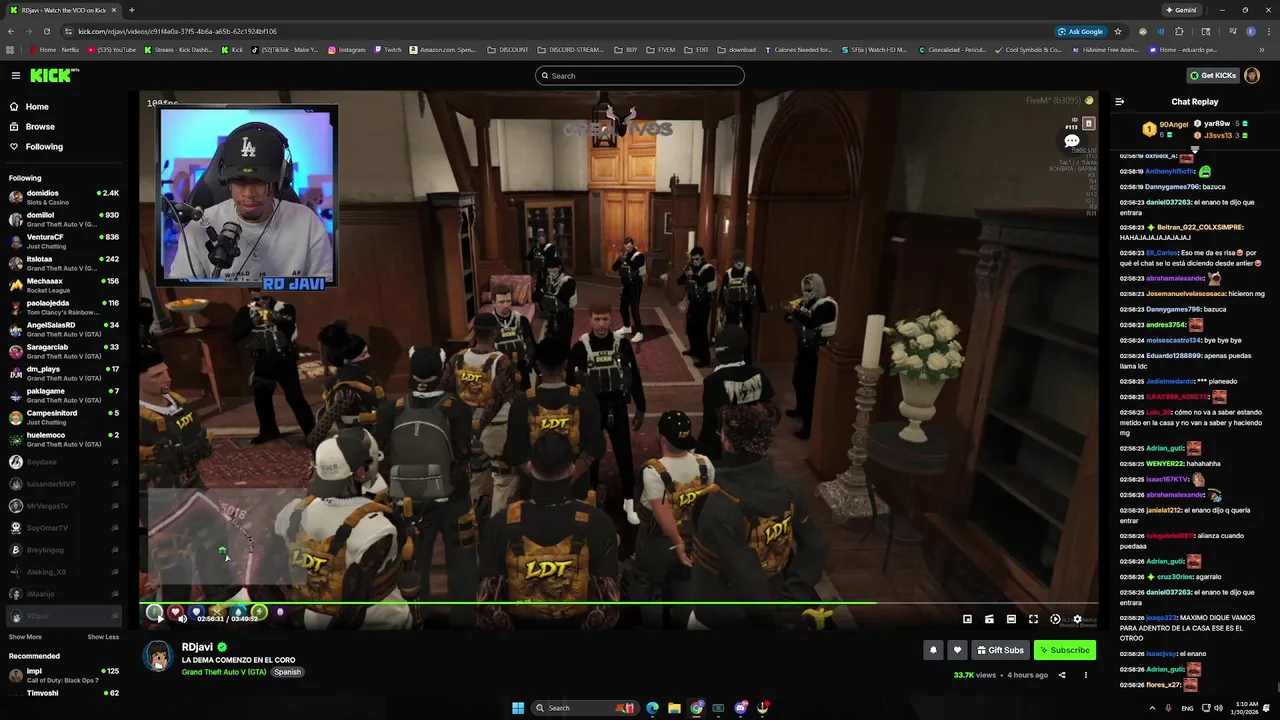This screenshot has height=720, width=1280.
Task: Play the video with the play button
Action: 160,619
